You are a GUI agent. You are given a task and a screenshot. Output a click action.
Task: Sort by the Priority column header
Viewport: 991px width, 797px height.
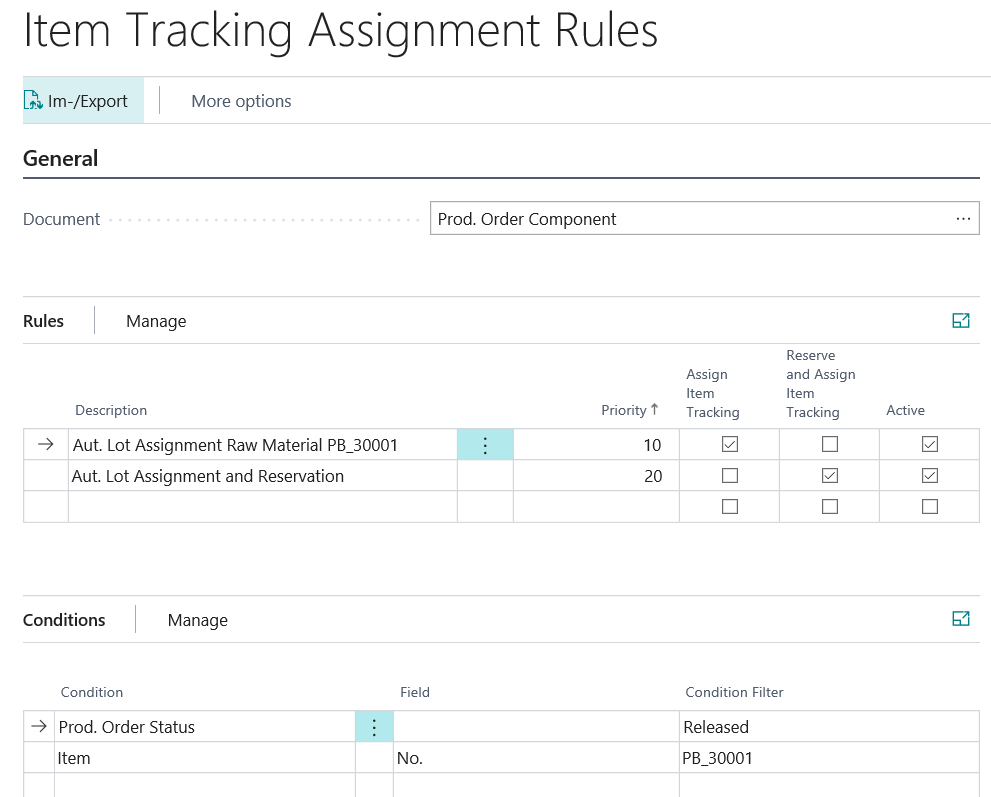click(629, 410)
